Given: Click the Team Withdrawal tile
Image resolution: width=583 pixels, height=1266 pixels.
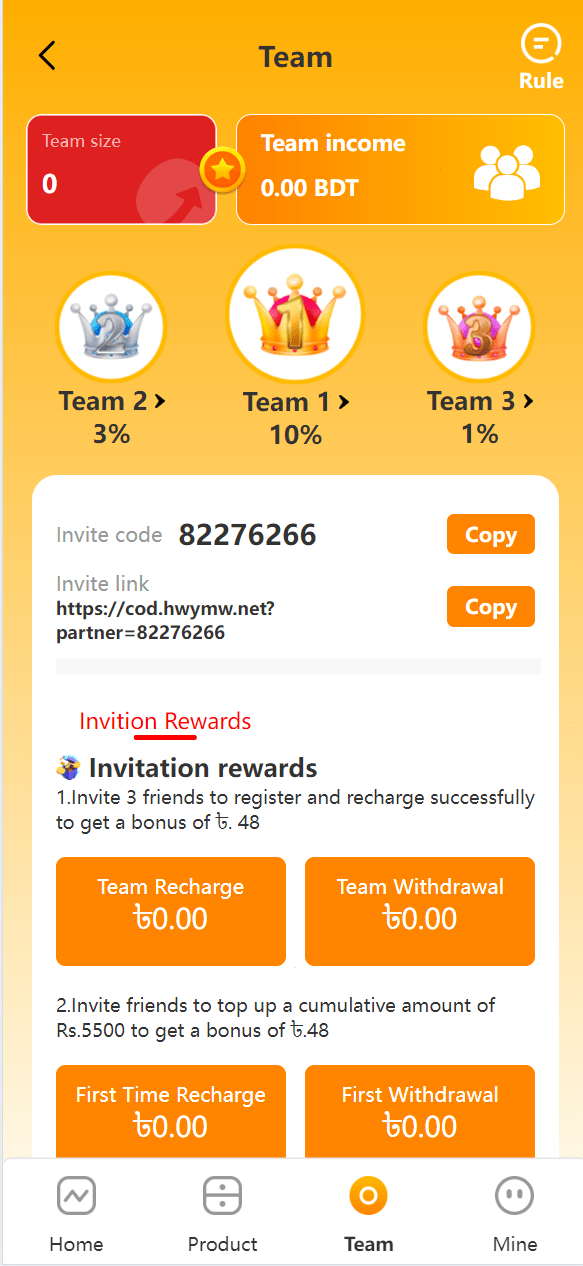Looking at the screenshot, I should (x=420, y=911).
